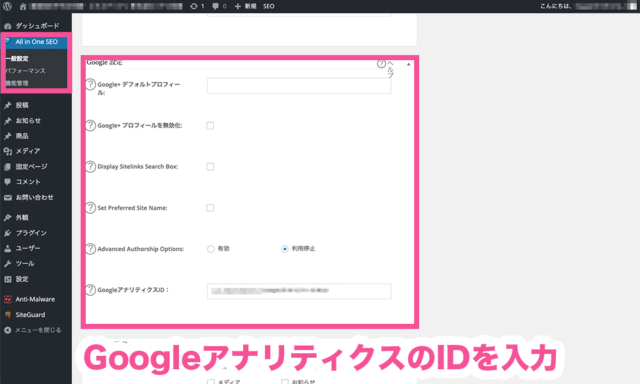Show help for Display Sitelinks Search Box

(91, 166)
